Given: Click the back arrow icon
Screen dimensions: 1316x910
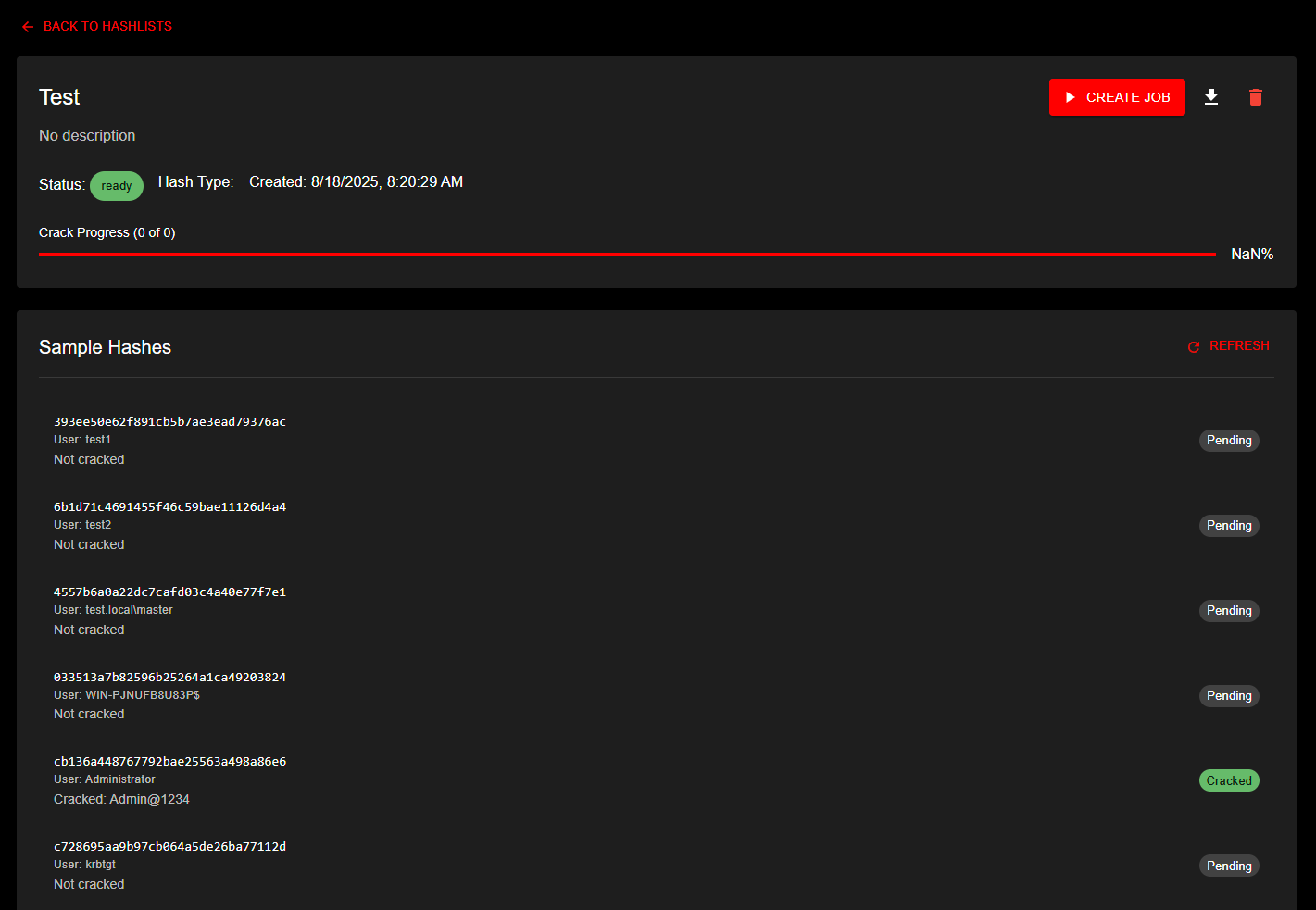Looking at the screenshot, I should [x=27, y=26].
